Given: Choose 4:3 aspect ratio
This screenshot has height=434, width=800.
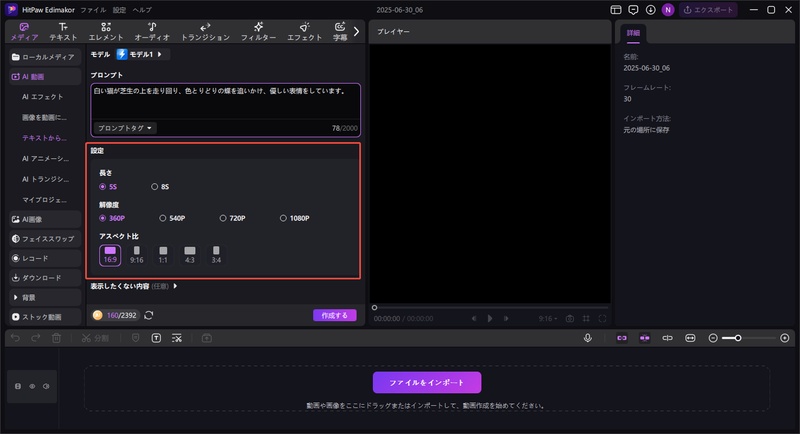Looking at the screenshot, I should tap(190, 255).
